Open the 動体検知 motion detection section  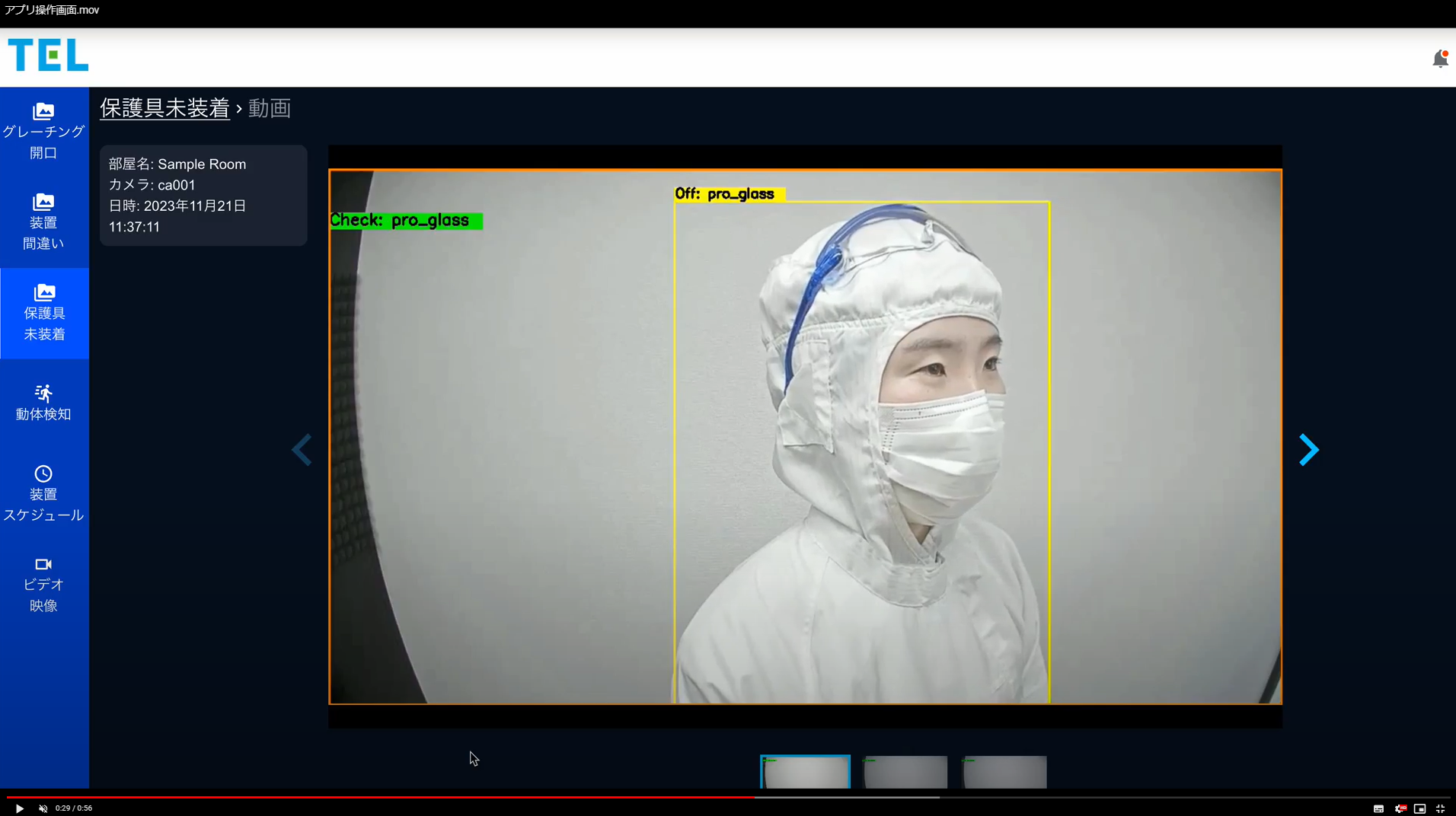click(x=43, y=403)
